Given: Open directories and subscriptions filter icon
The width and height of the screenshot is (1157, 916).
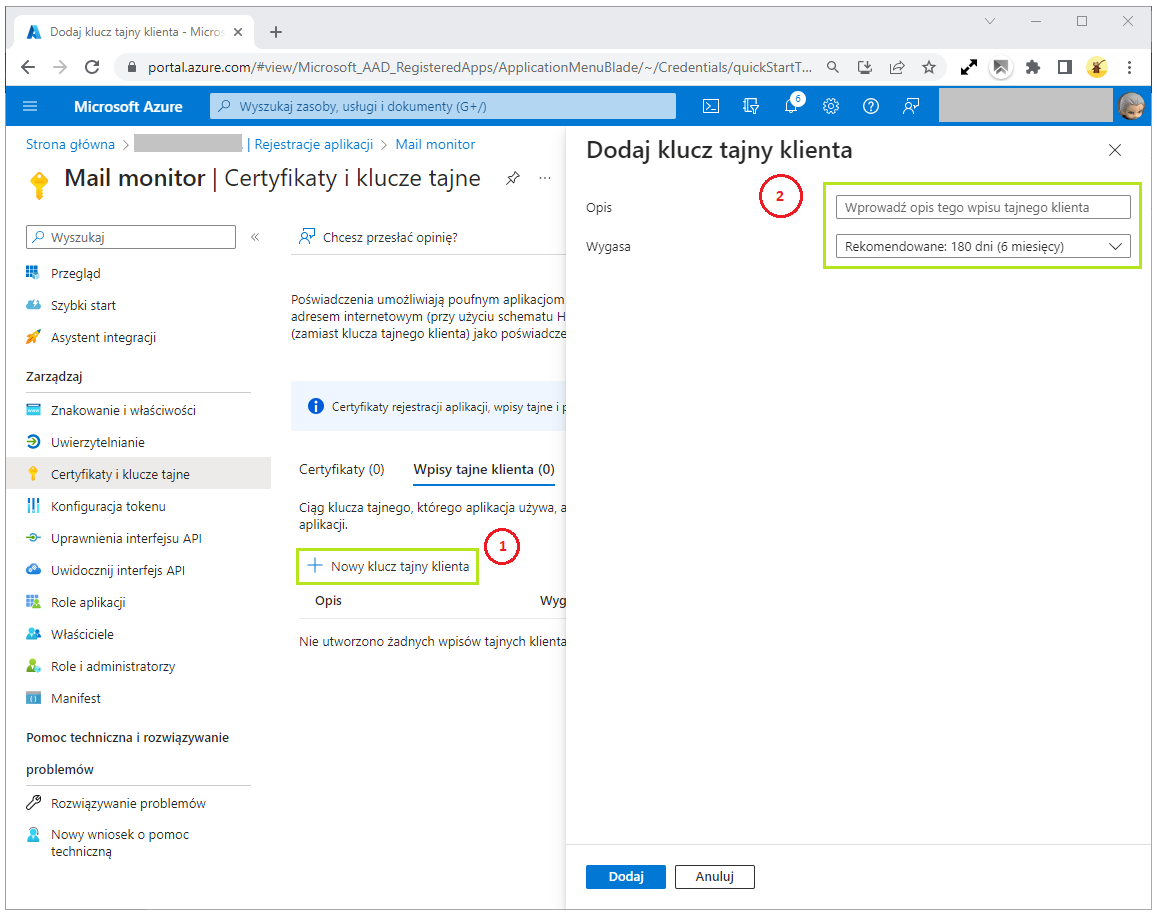Looking at the screenshot, I should tap(751, 106).
